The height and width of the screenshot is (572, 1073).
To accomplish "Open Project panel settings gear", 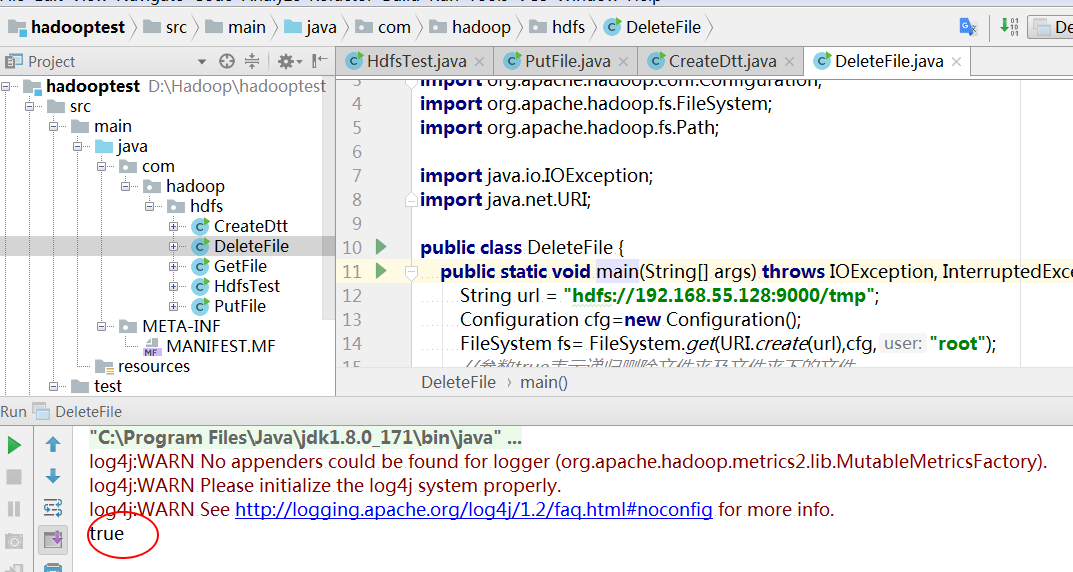I will point(288,62).
